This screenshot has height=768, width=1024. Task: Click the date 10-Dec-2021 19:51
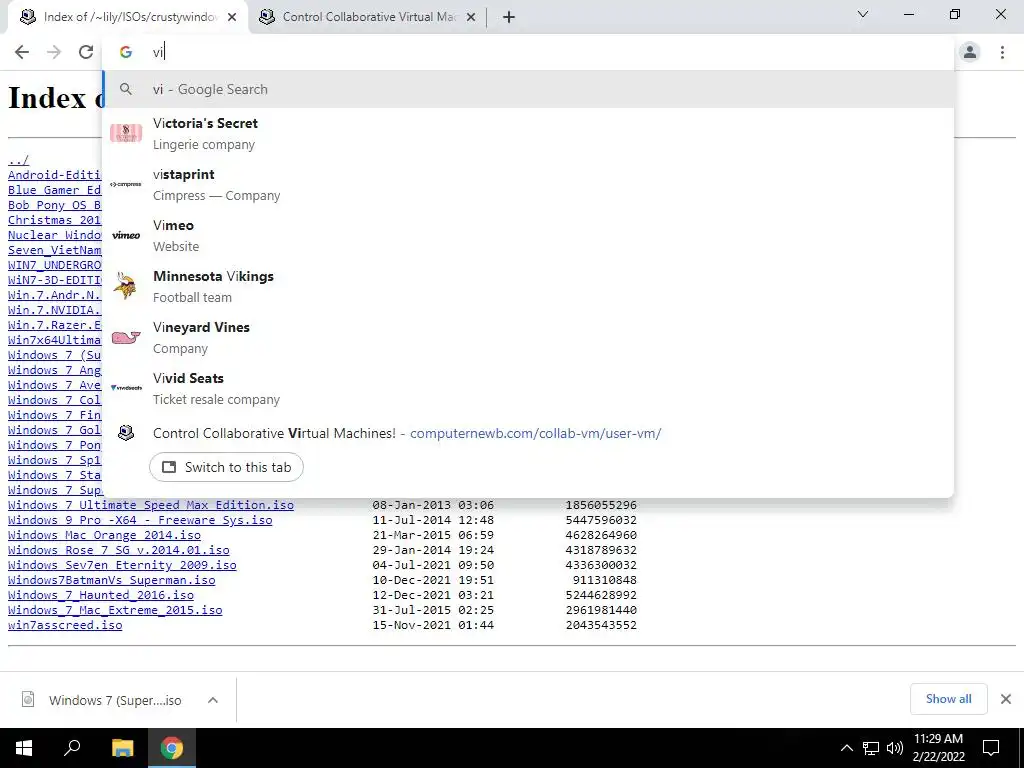tap(433, 580)
